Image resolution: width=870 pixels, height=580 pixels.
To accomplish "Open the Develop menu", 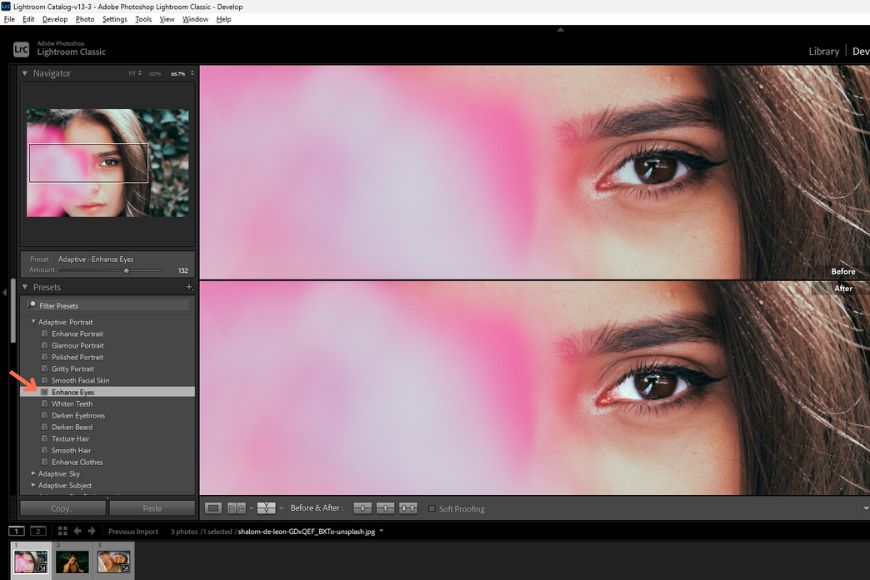I will click(x=55, y=19).
